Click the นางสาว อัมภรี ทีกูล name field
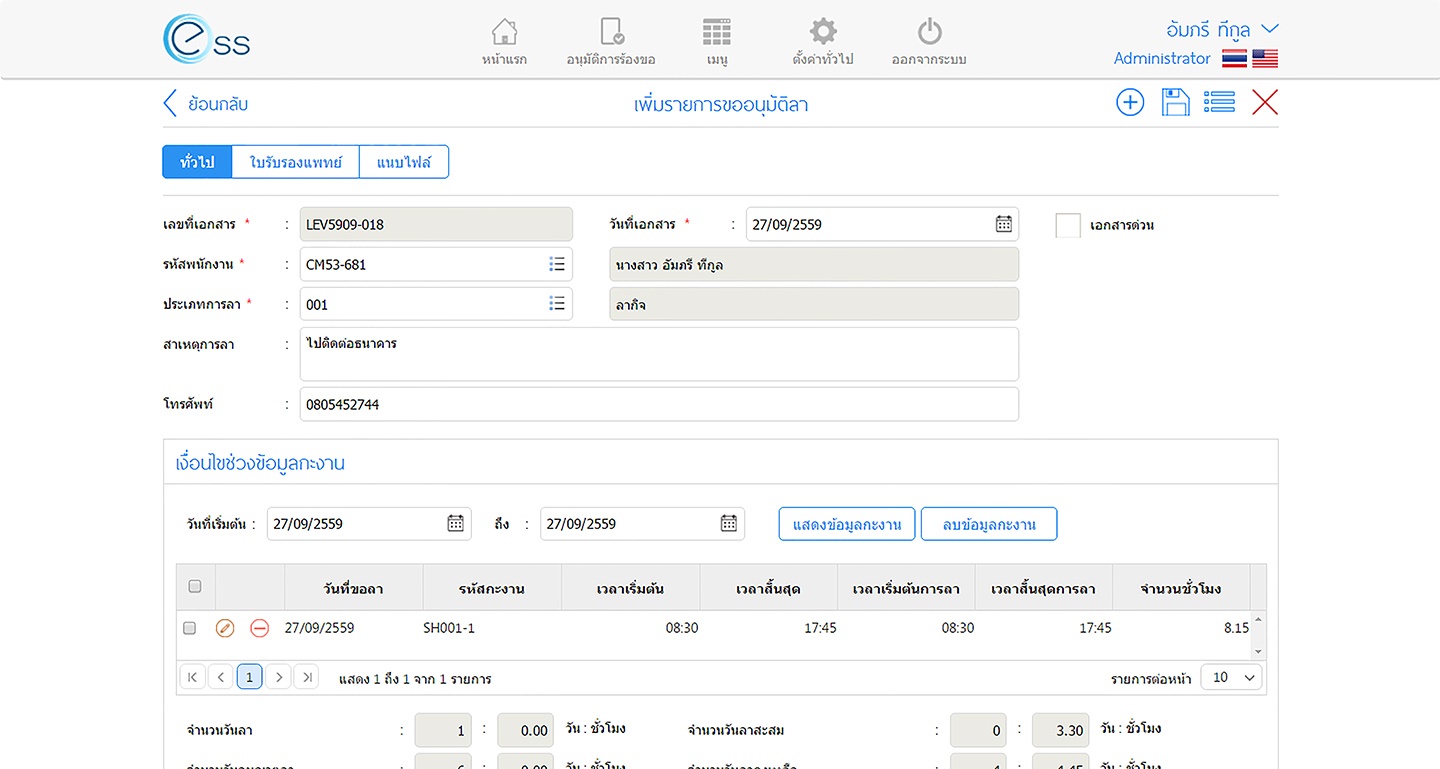Viewport: 1440px width, 769px height. [814, 264]
